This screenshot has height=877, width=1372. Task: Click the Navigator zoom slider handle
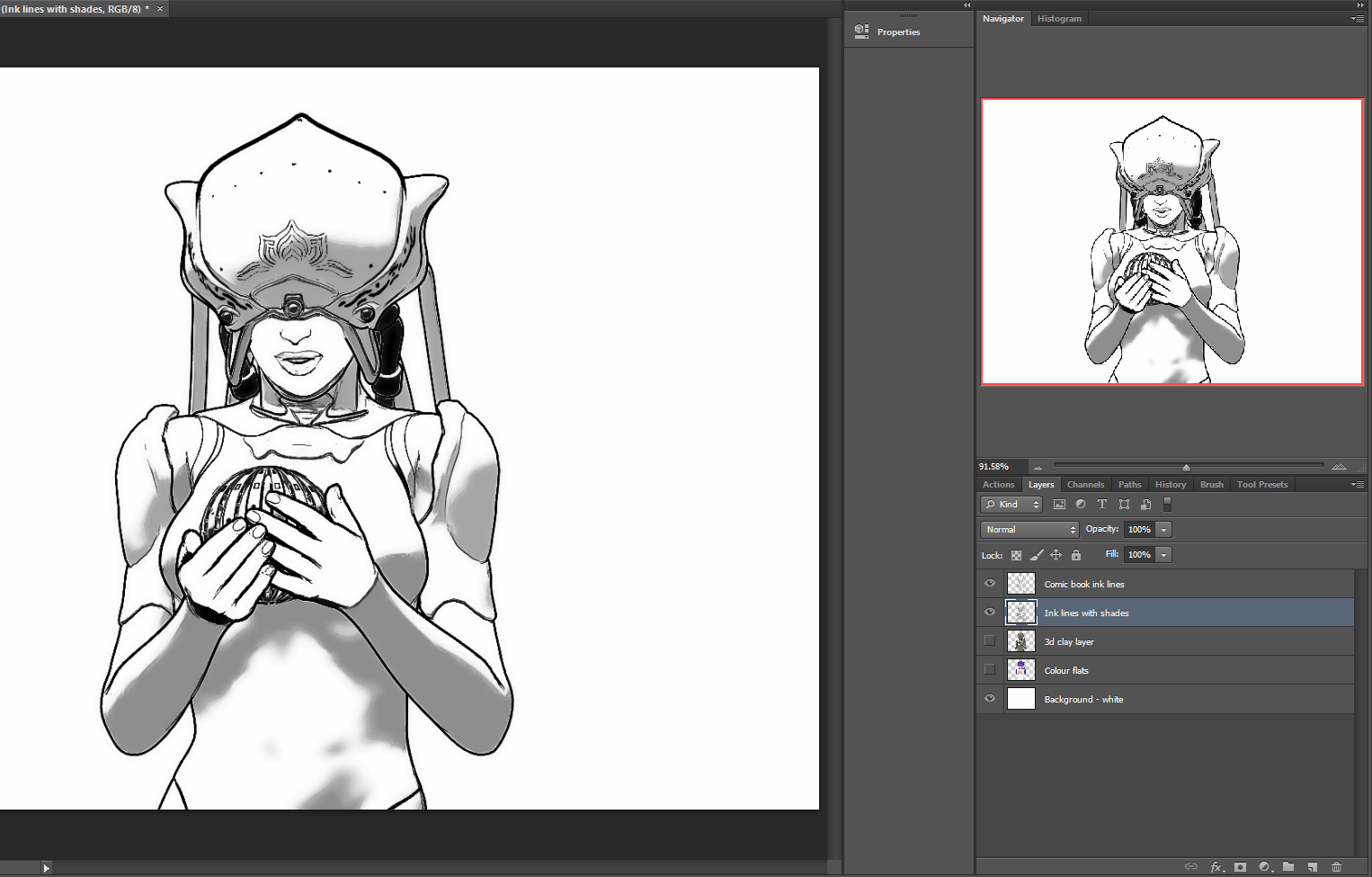(x=1186, y=467)
